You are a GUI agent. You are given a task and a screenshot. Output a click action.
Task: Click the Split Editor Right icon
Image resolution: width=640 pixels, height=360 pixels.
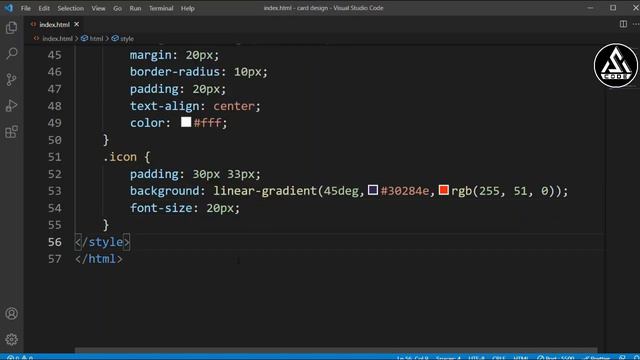(623, 24)
